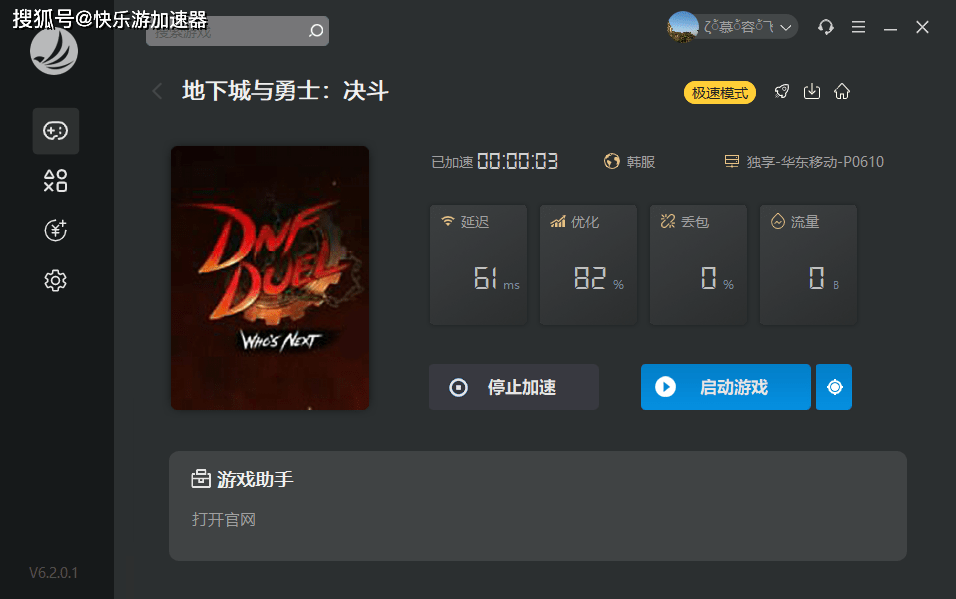Close the accelerator window
Screen dimensions: 956x599
point(922,27)
